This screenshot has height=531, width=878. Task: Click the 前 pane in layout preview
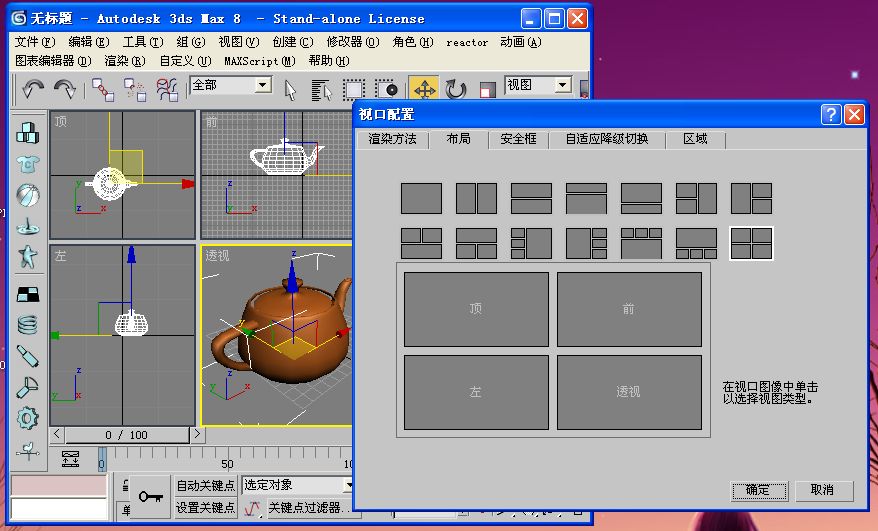tap(629, 309)
